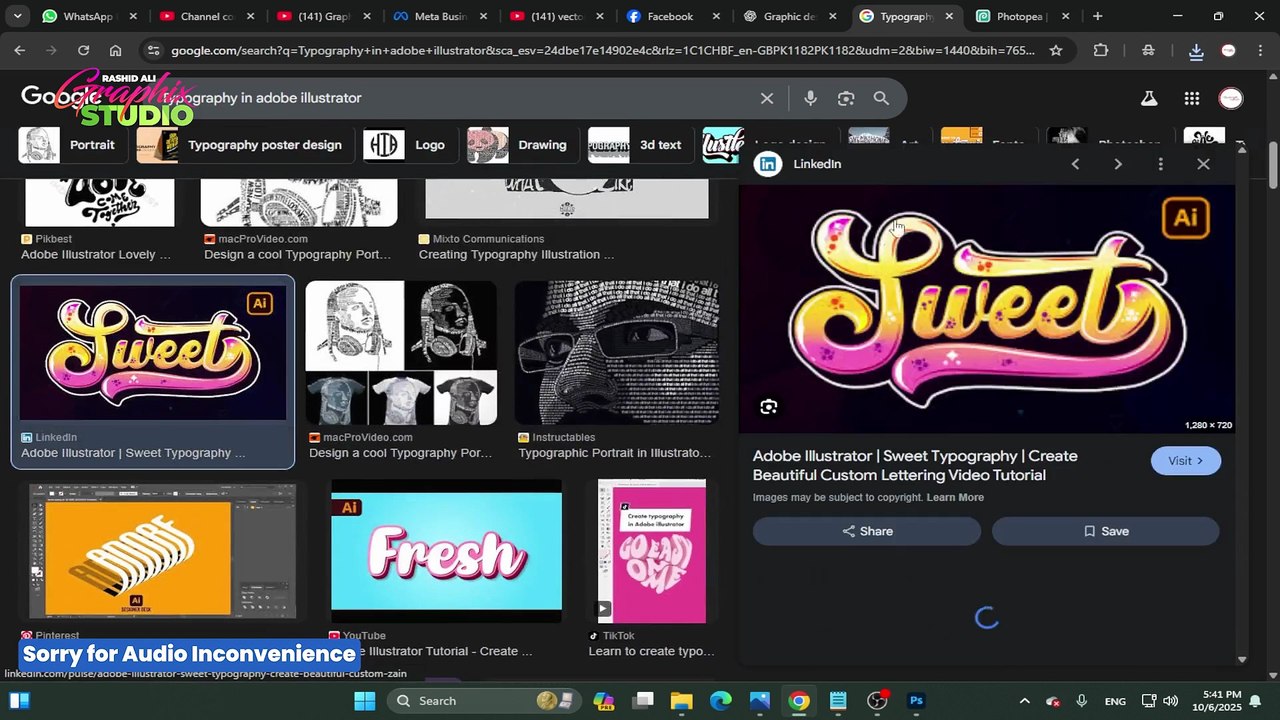The width and height of the screenshot is (1280, 720).
Task: Clear the search box text
Action: pyautogui.click(x=767, y=98)
